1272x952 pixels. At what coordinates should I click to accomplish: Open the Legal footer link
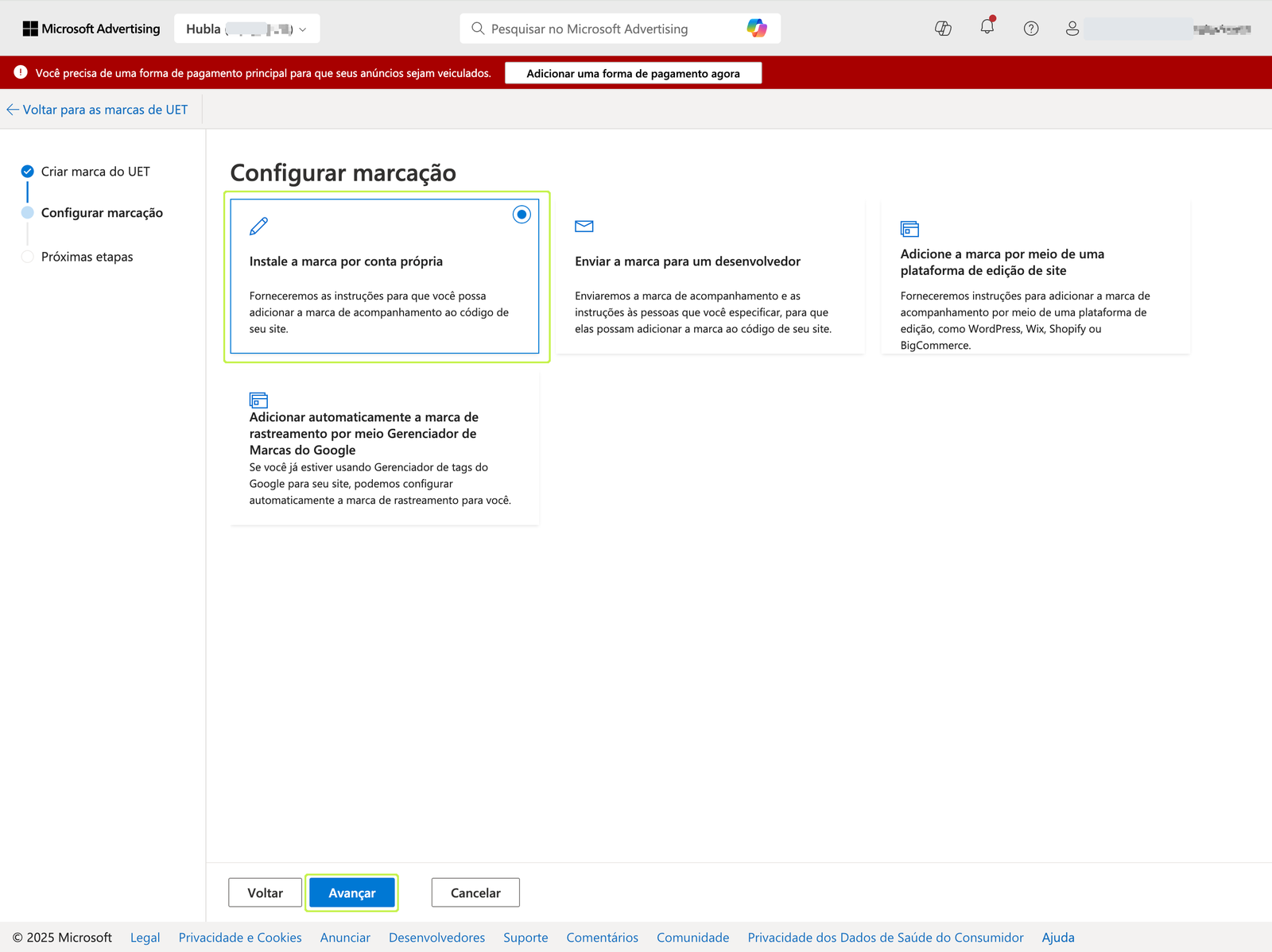coord(145,938)
